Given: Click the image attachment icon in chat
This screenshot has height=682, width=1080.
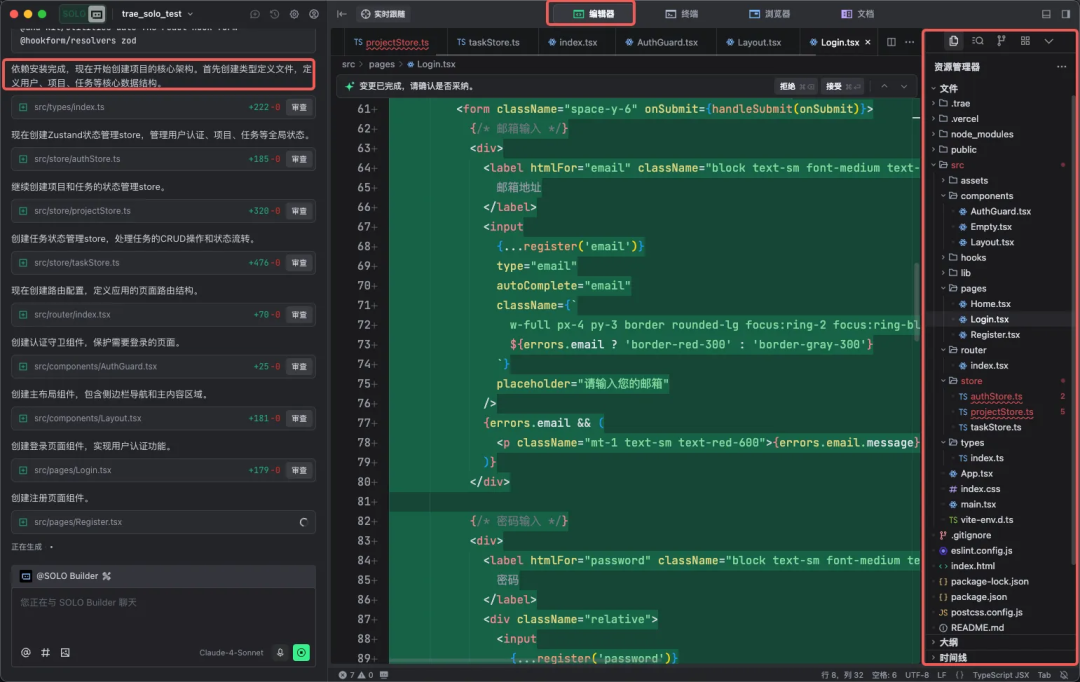Looking at the screenshot, I should 65,652.
